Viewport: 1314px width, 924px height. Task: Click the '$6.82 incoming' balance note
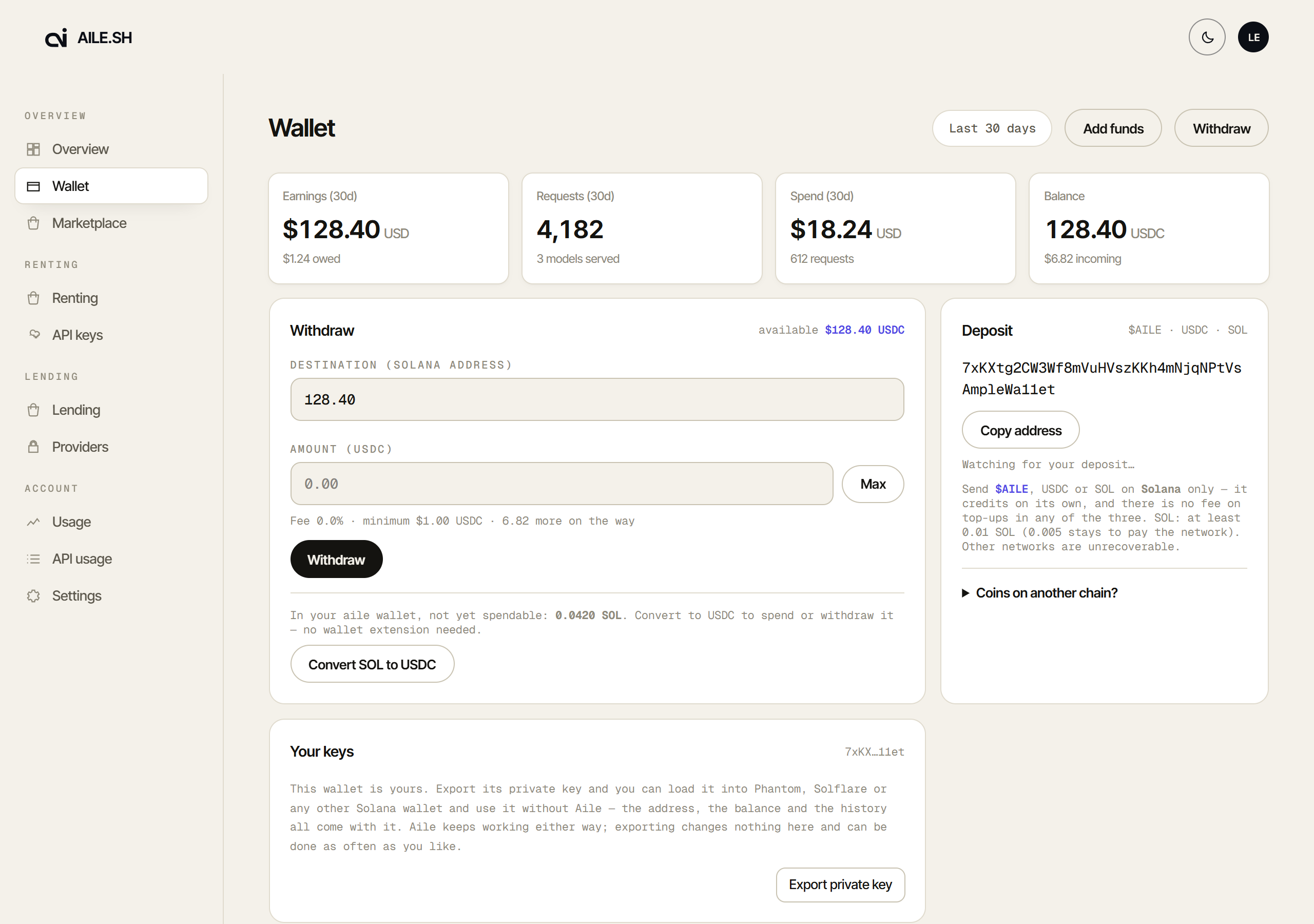[x=1082, y=259]
